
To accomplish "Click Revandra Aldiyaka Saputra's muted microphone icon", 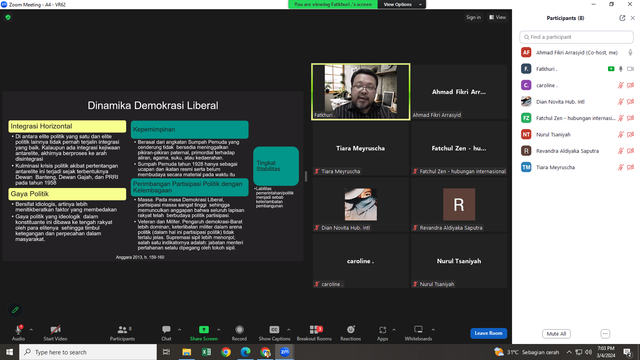I will coord(620,151).
